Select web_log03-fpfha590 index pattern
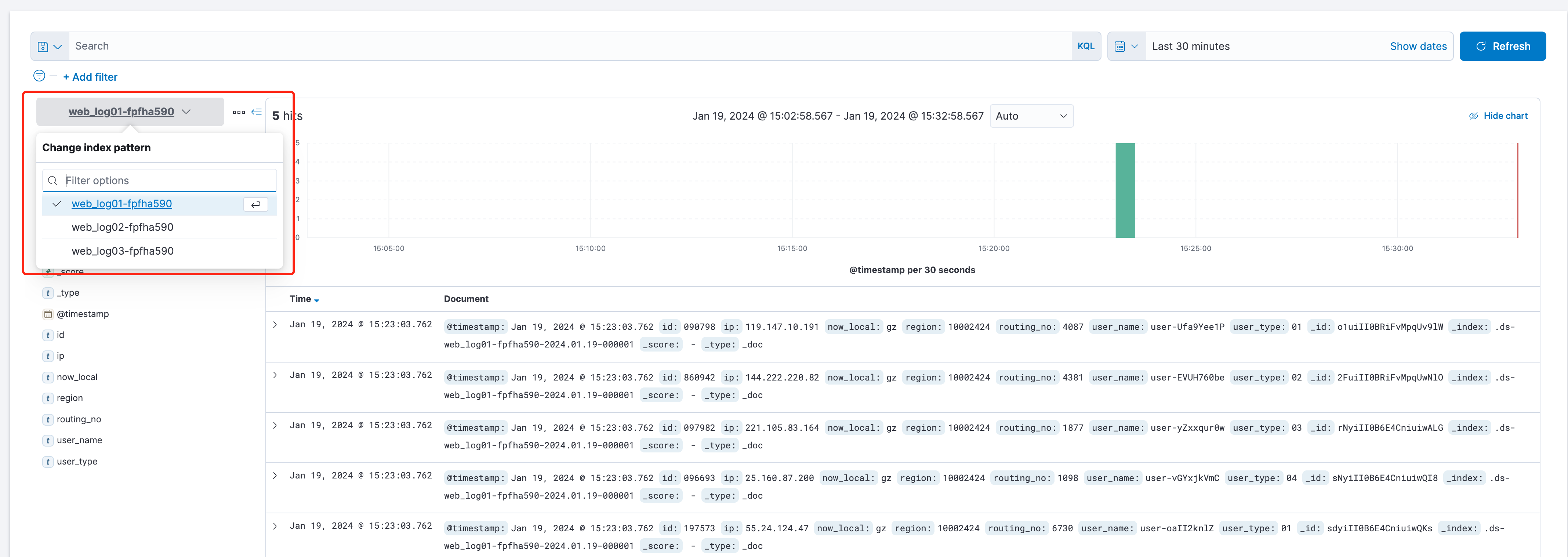The image size is (1568, 557). point(122,251)
